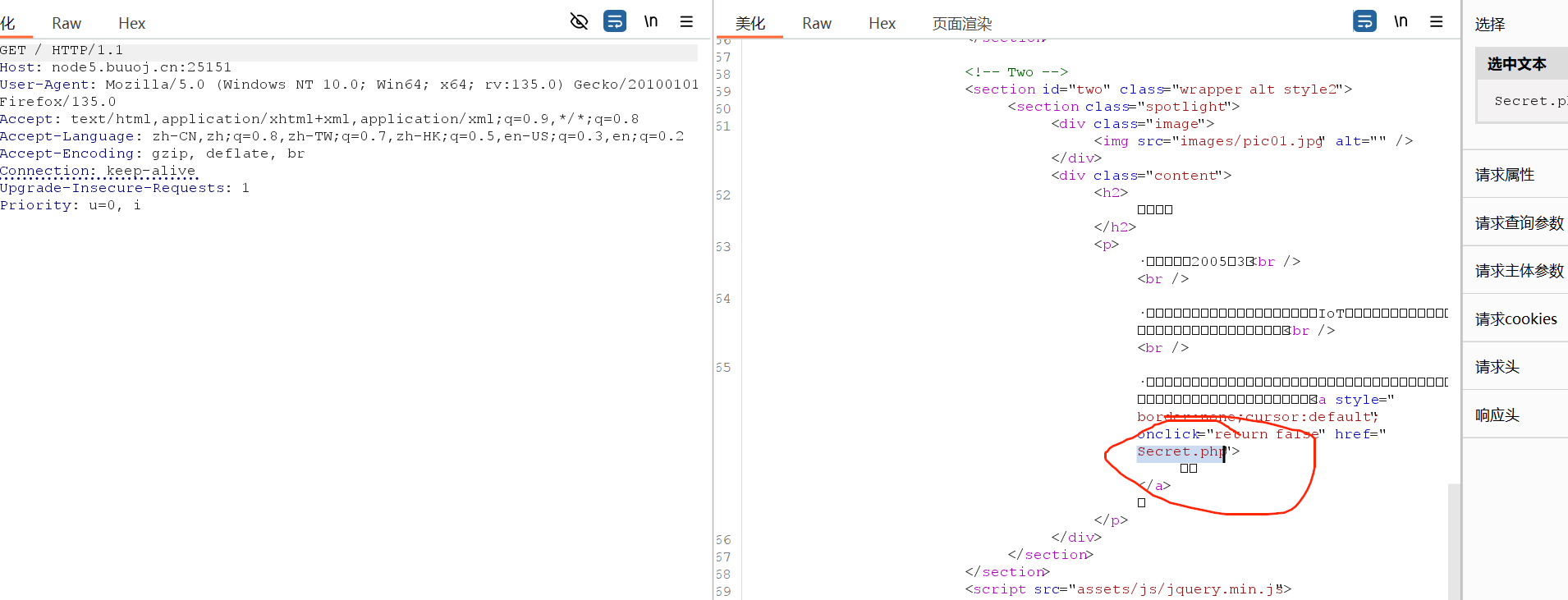Show newline characters in the request editor

click(650, 21)
